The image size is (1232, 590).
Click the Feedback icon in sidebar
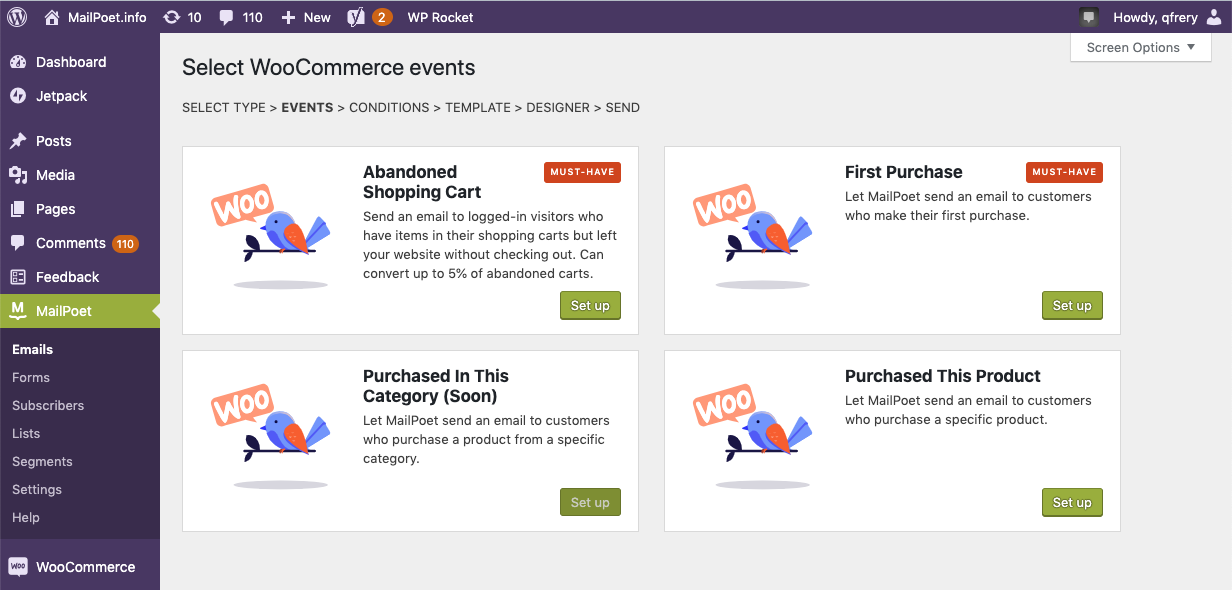click(x=18, y=277)
